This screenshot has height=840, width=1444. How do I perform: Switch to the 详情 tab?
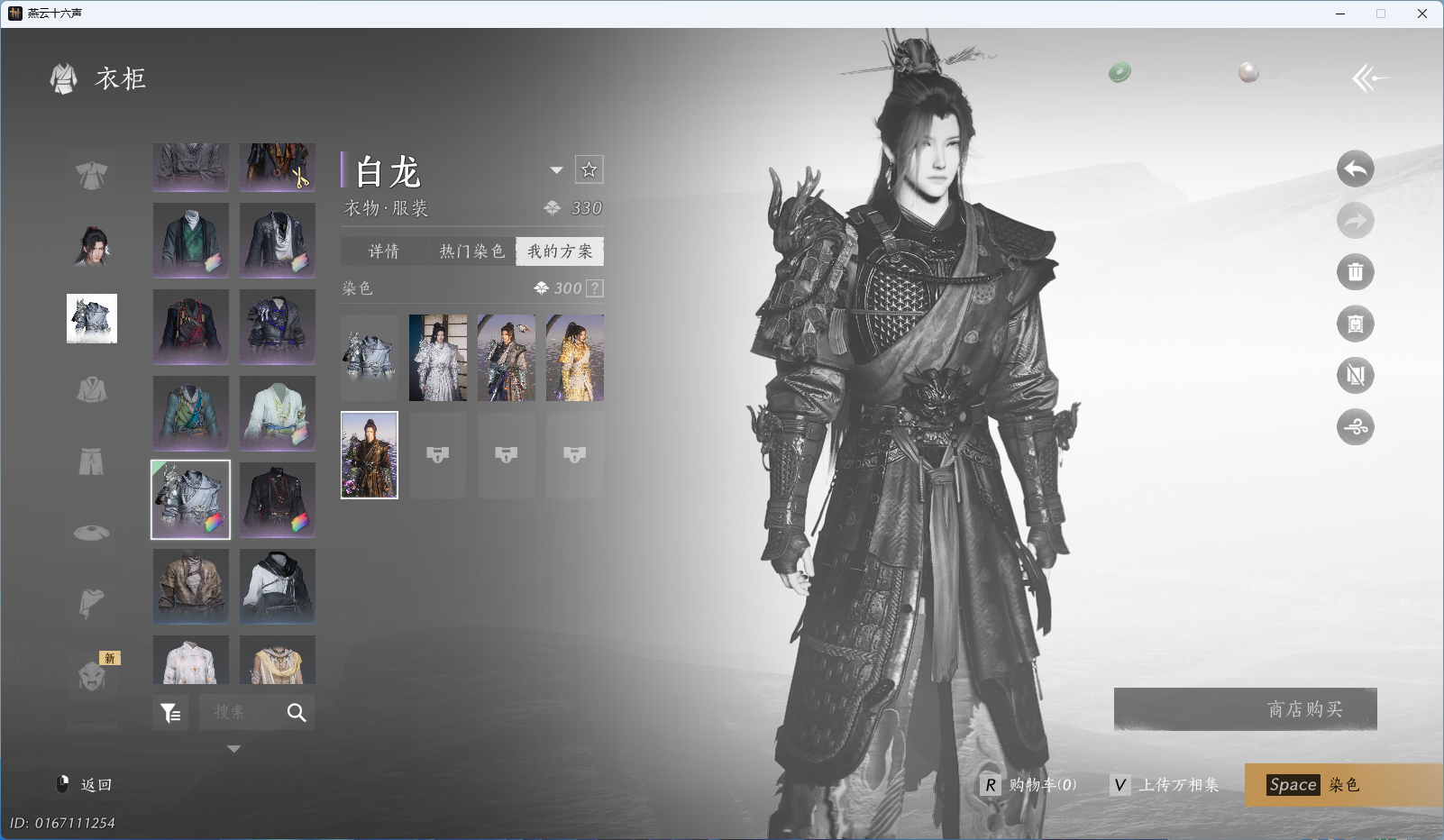384,251
